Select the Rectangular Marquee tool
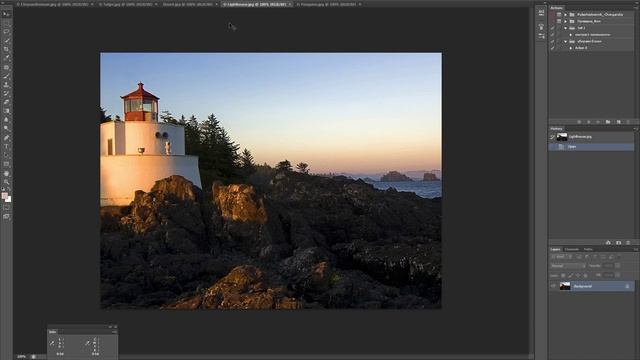The image size is (640, 360). coord(6,23)
